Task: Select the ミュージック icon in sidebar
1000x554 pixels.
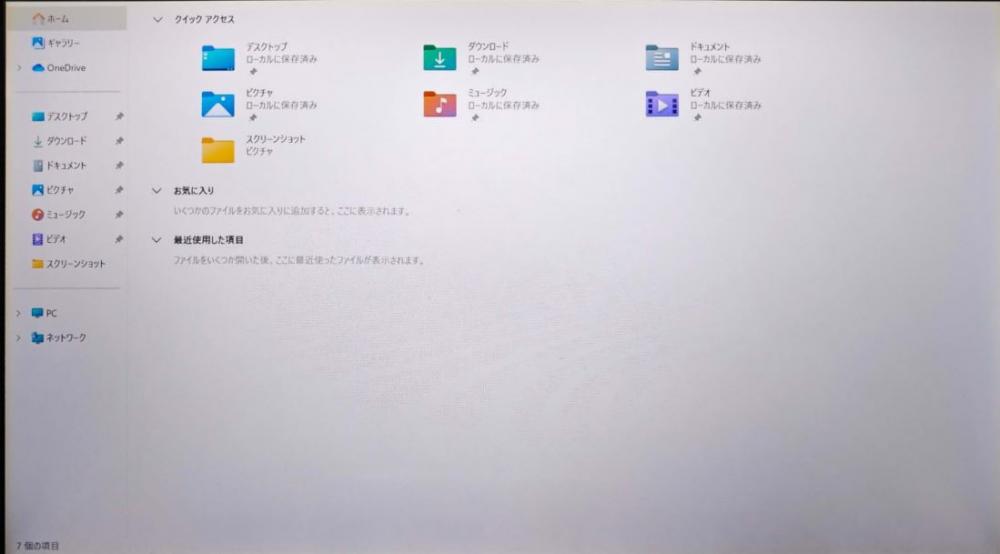Action: coord(38,215)
